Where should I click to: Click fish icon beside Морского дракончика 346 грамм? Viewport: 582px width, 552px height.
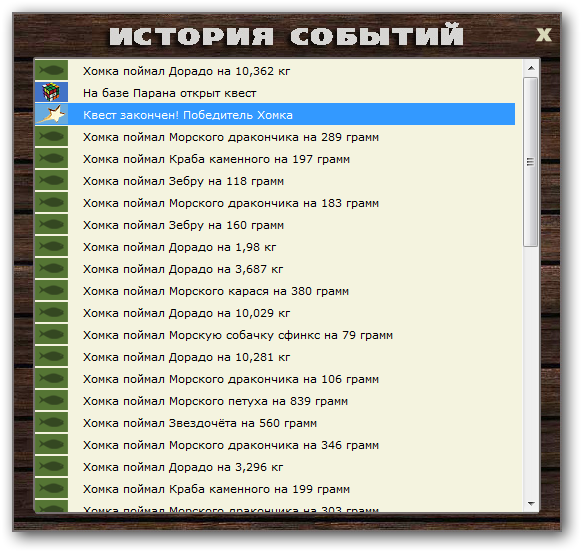coord(52,444)
